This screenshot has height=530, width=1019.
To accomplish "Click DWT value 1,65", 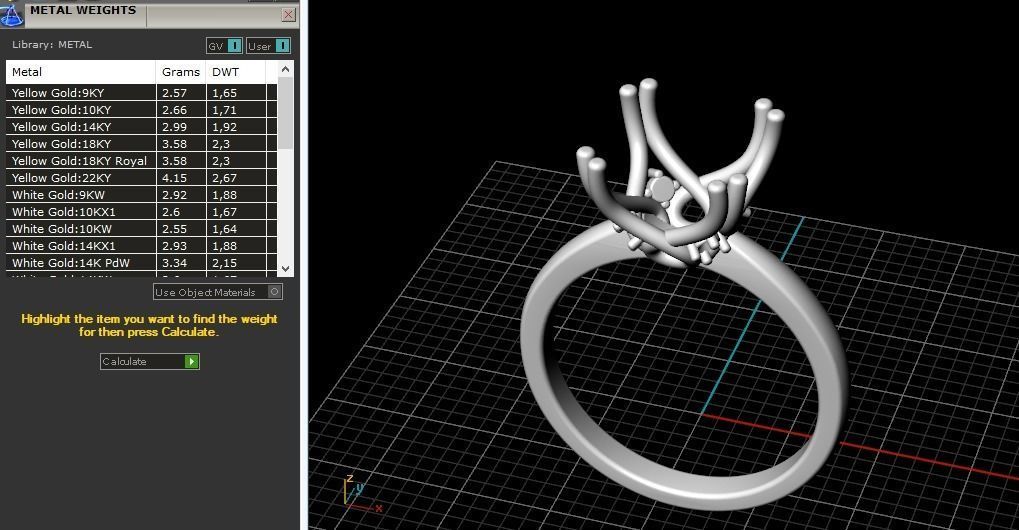I will pyautogui.click(x=224, y=93).
